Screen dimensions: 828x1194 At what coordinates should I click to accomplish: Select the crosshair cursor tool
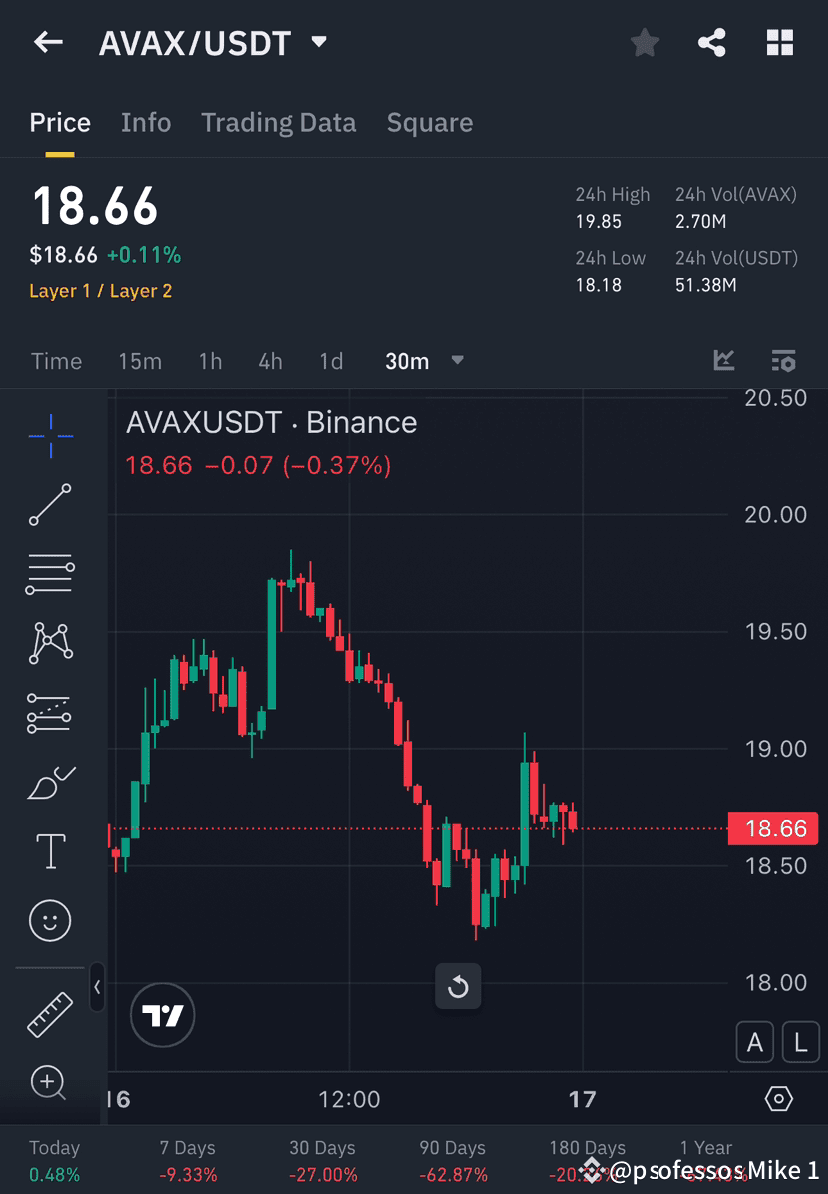(x=50, y=436)
